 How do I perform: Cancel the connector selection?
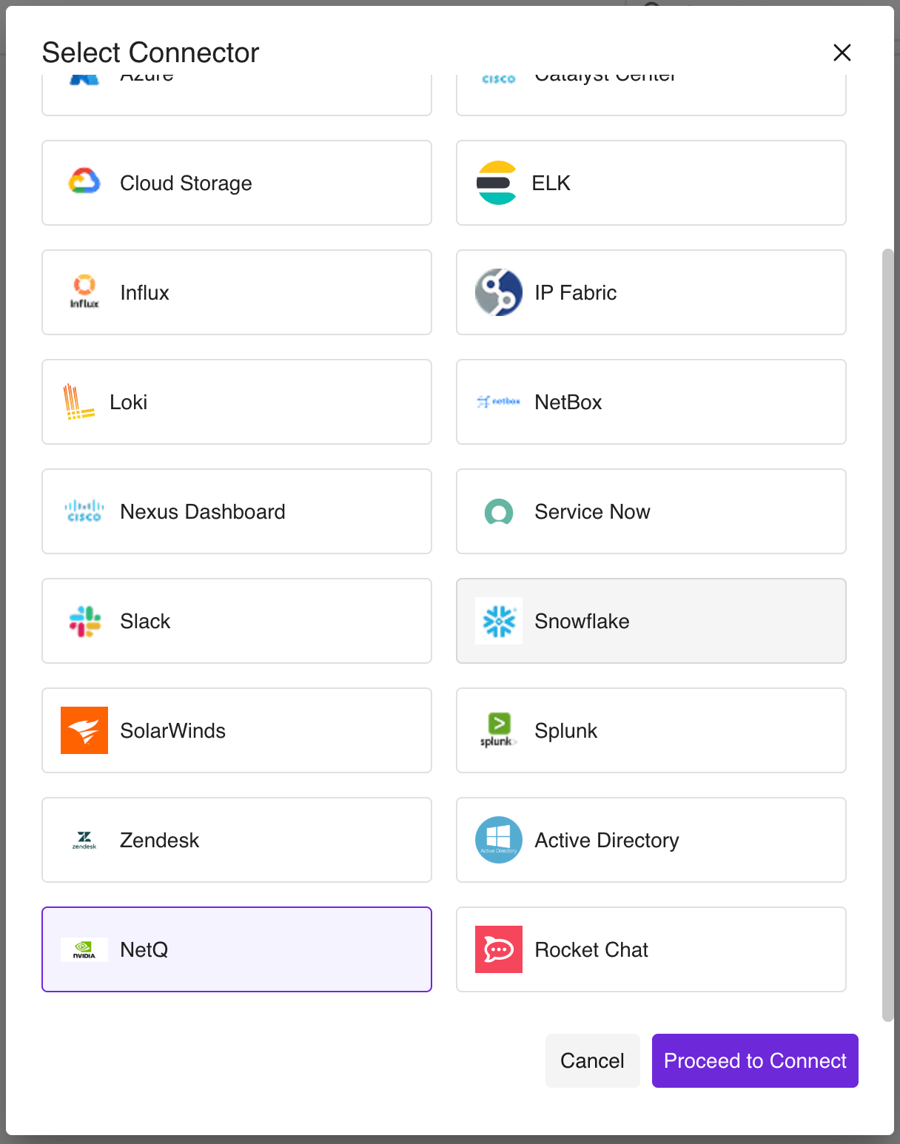(x=592, y=1061)
